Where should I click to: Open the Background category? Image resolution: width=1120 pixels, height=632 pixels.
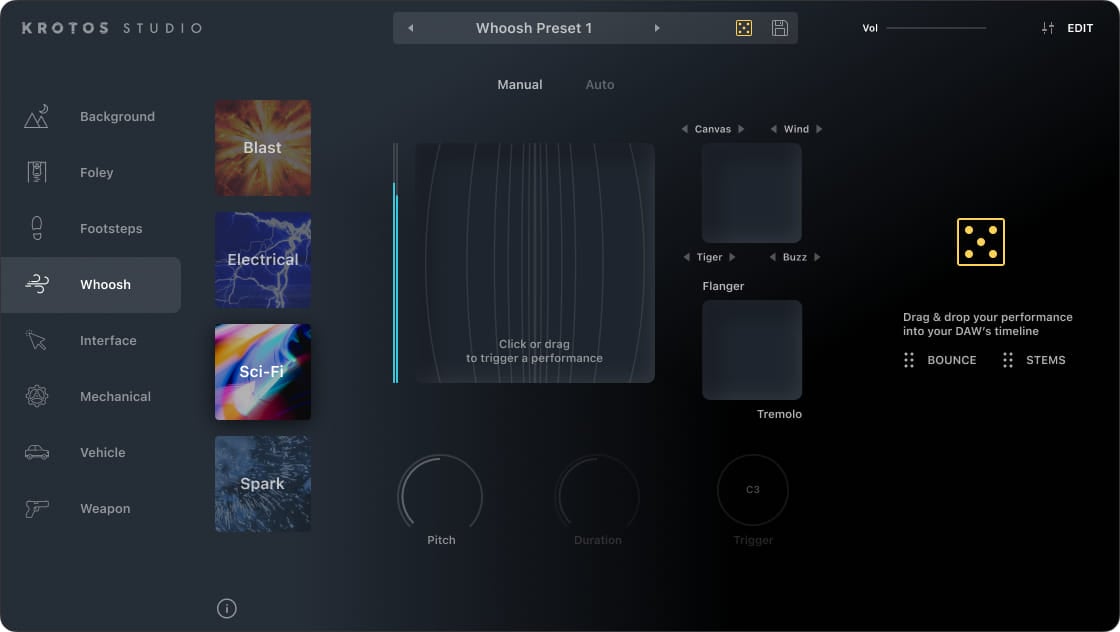click(117, 116)
